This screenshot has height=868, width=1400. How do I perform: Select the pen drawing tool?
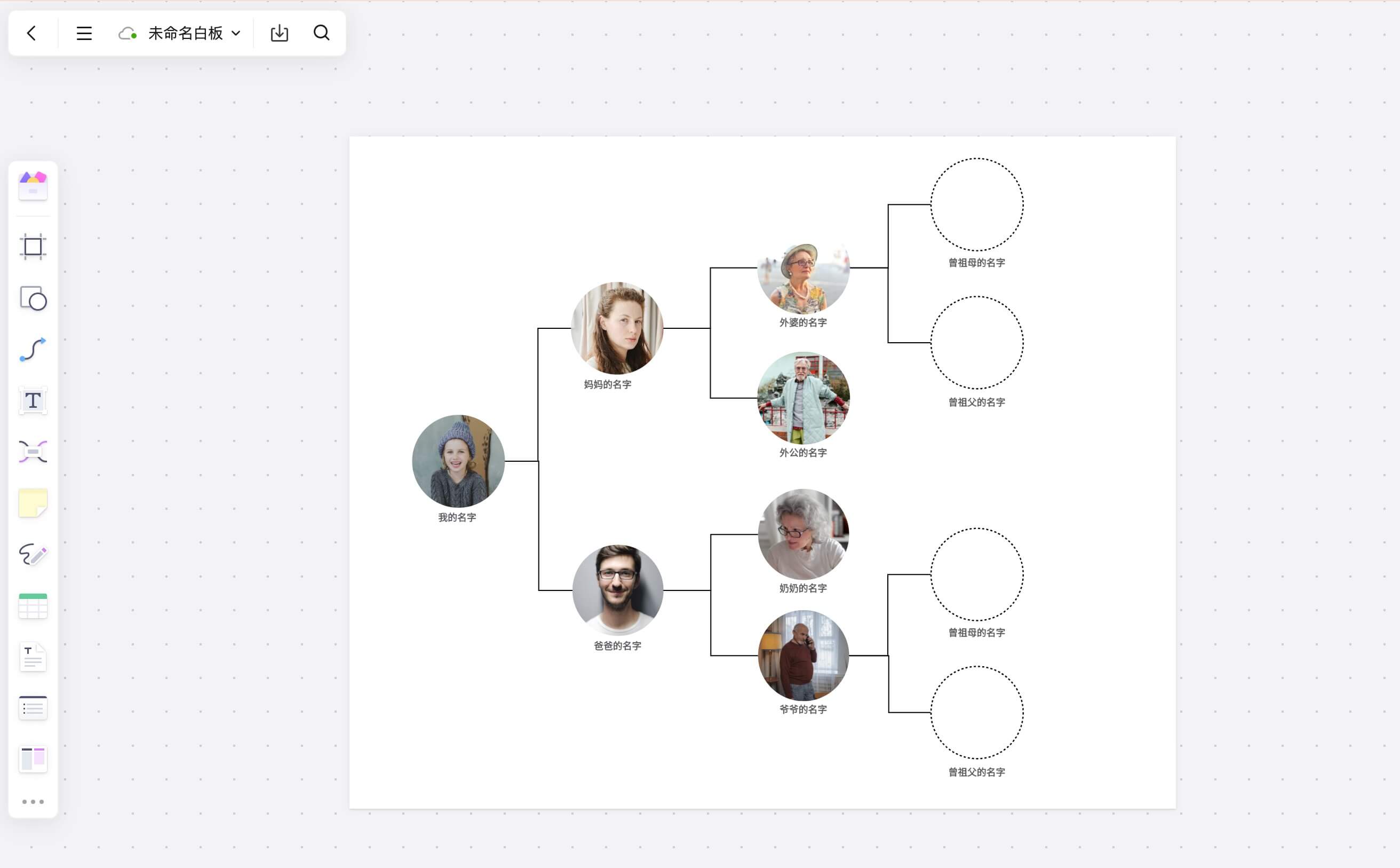(33, 555)
